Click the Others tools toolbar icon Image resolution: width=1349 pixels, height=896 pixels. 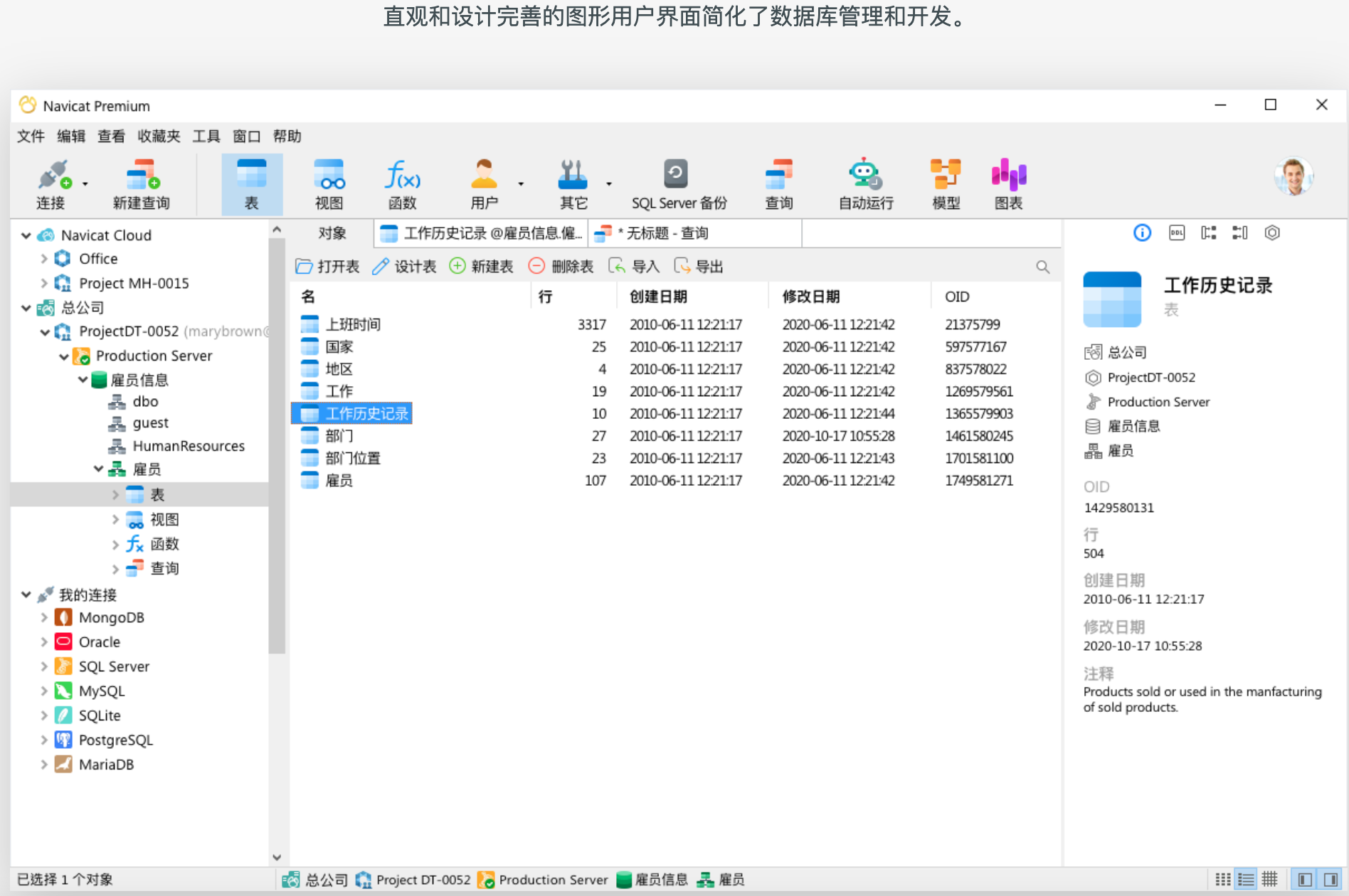click(573, 184)
